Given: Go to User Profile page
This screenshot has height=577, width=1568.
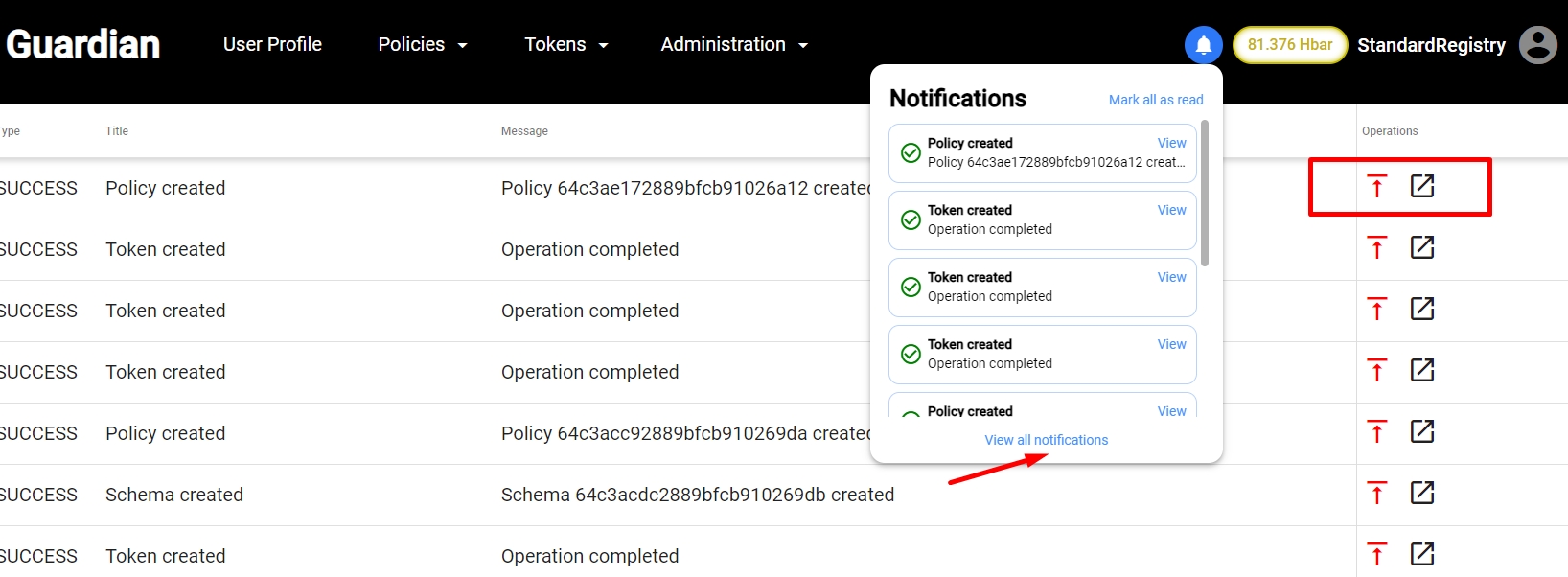Looking at the screenshot, I should tap(272, 45).
